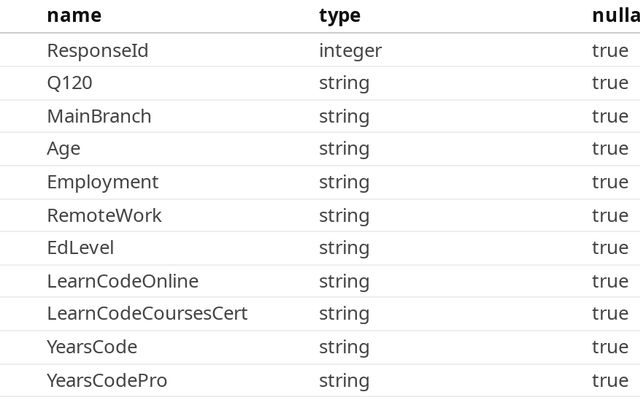Image resolution: width=640 pixels, height=400 pixels.
Task: Select the Employment row name
Action: coord(102,182)
